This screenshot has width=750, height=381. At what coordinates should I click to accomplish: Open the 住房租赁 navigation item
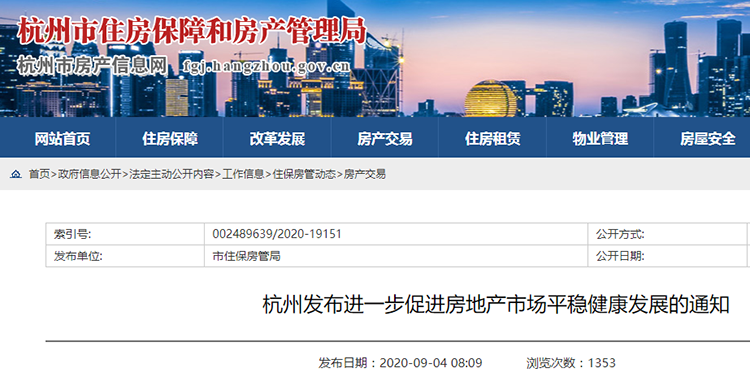click(x=493, y=139)
